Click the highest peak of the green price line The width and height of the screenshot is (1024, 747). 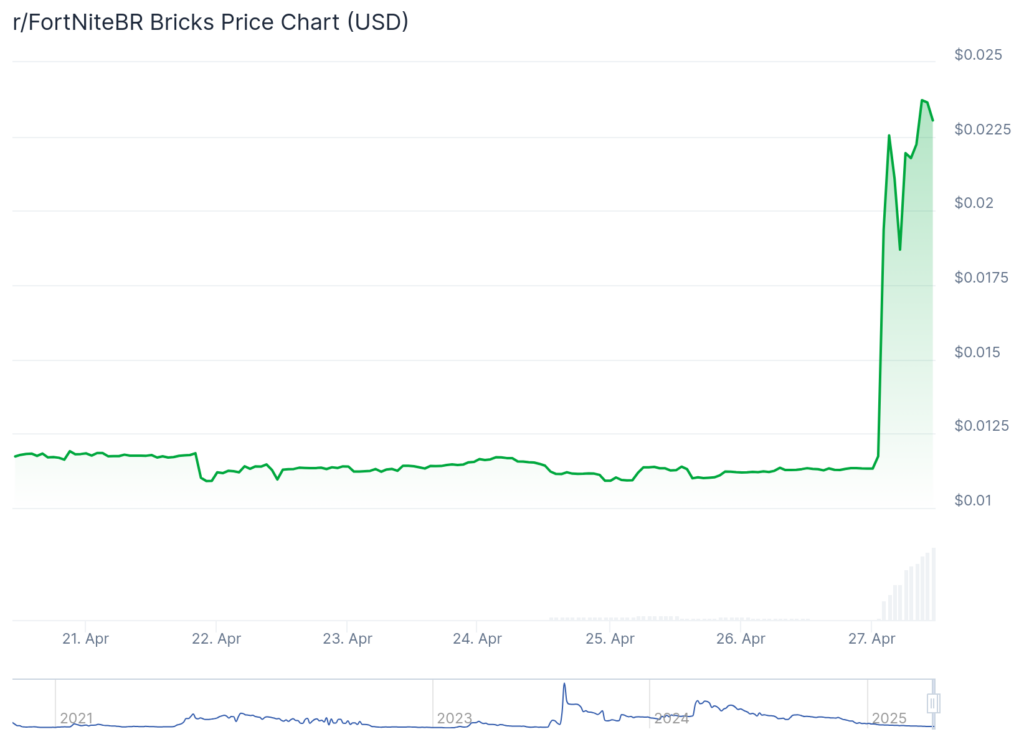[923, 100]
